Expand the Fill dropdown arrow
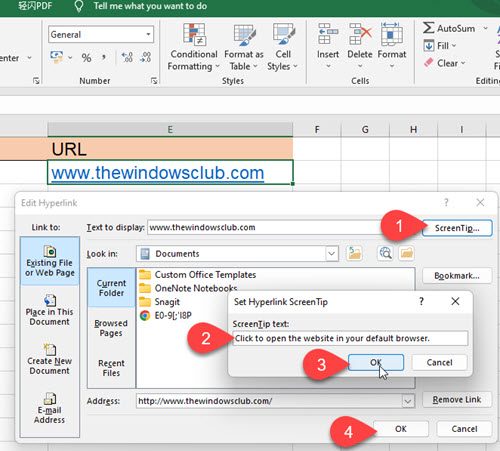Image resolution: width=500 pixels, height=451 pixels. coord(454,46)
